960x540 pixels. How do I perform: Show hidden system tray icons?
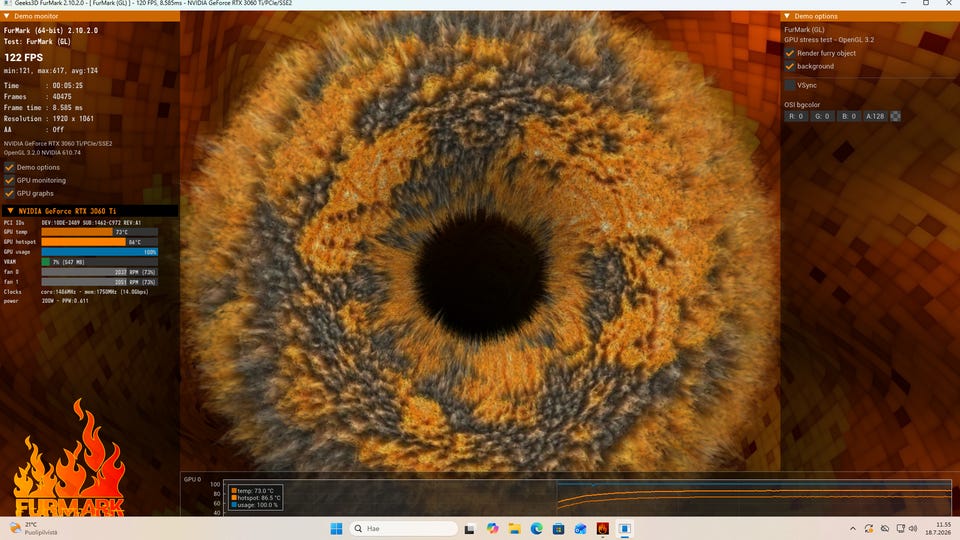click(852, 528)
